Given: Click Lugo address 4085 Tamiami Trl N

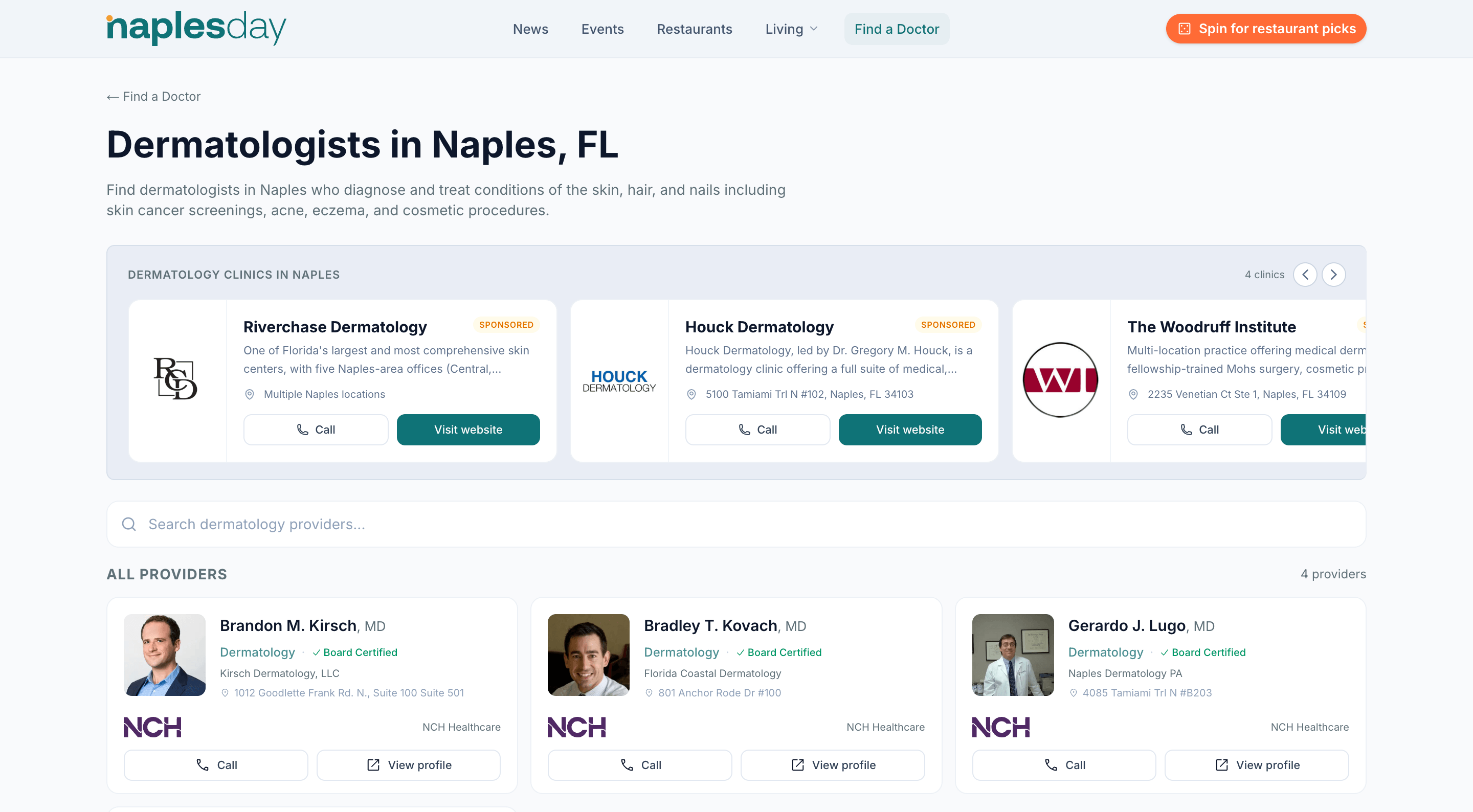Looking at the screenshot, I should pyautogui.click(x=1147, y=693).
